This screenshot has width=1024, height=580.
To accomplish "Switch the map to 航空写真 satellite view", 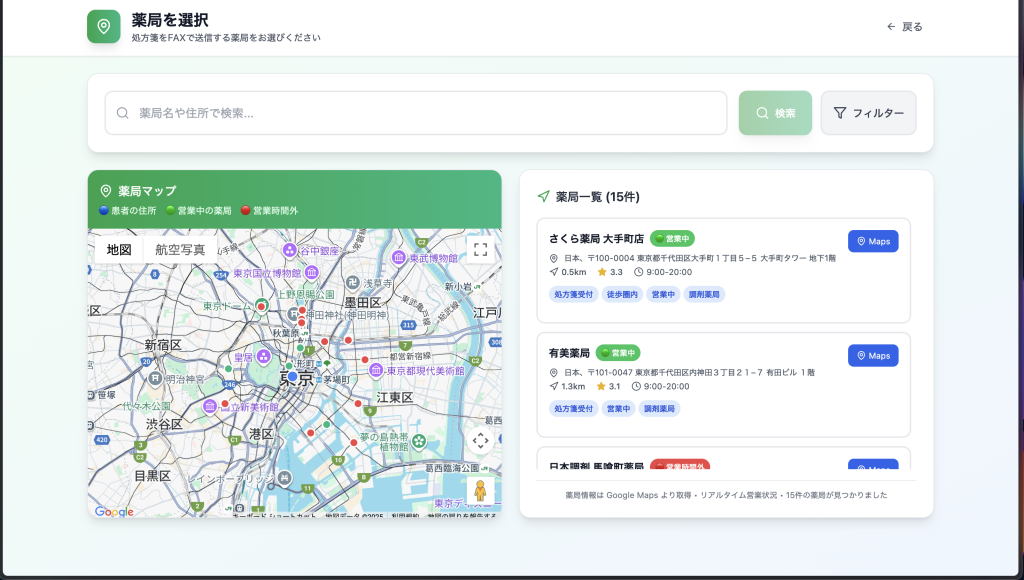I will (x=180, y=250).
